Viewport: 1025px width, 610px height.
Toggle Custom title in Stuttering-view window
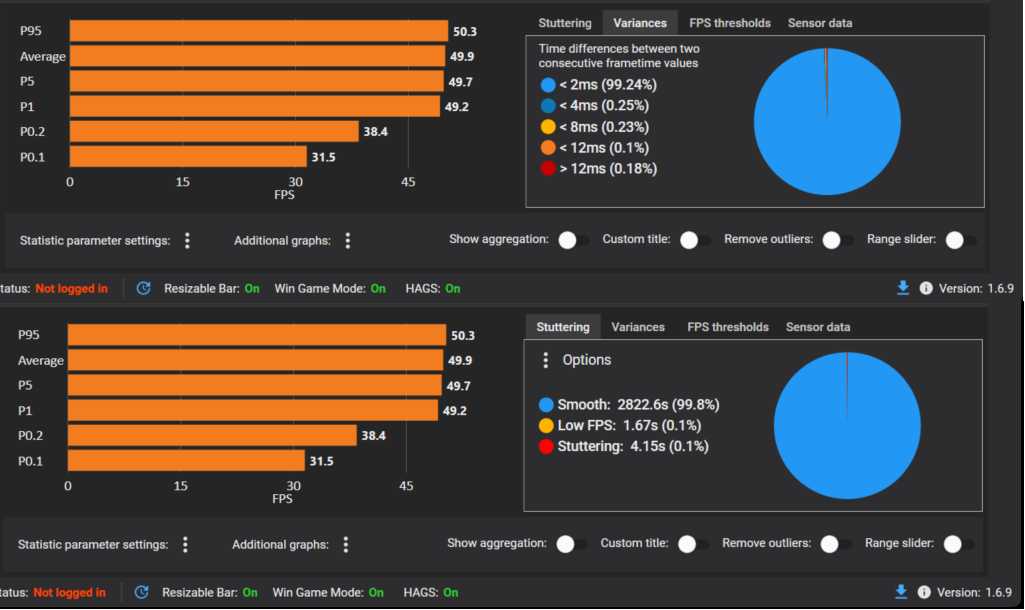pos(693,544)
